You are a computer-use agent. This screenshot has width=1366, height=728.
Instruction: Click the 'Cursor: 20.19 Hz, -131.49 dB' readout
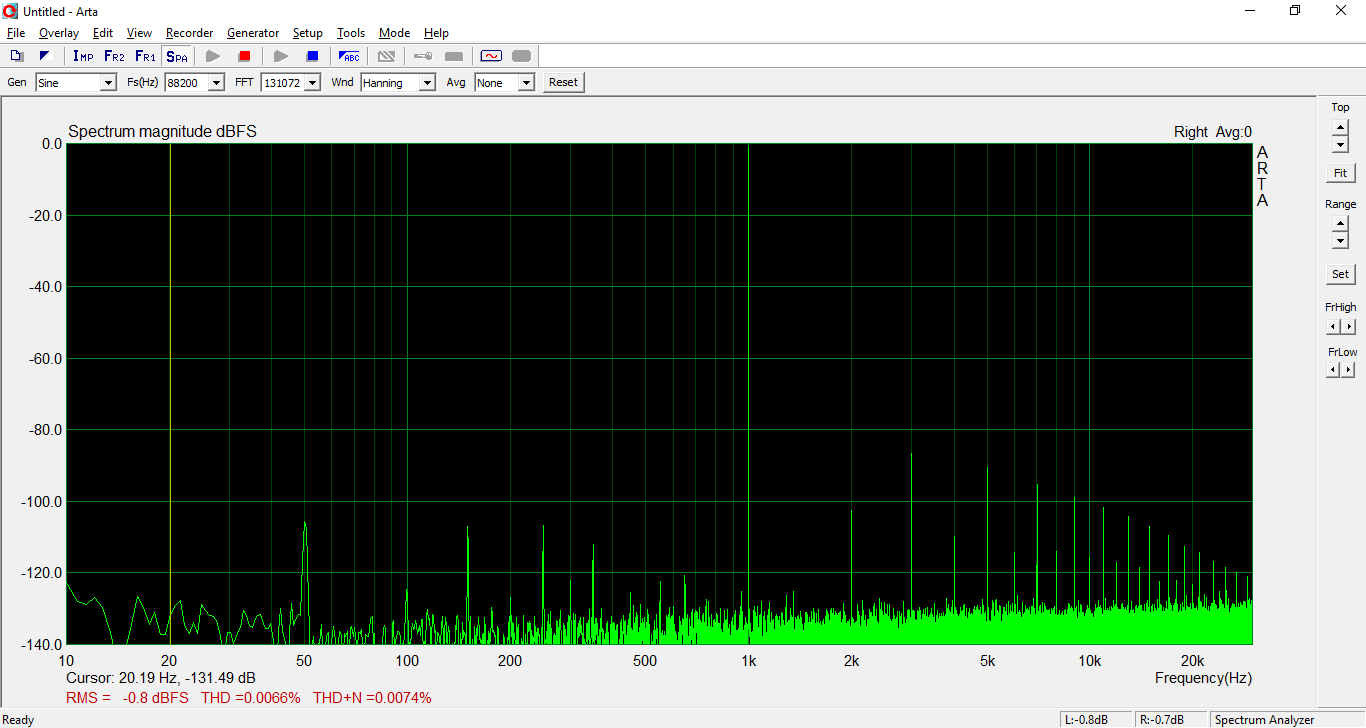click(x=161, y=678)
